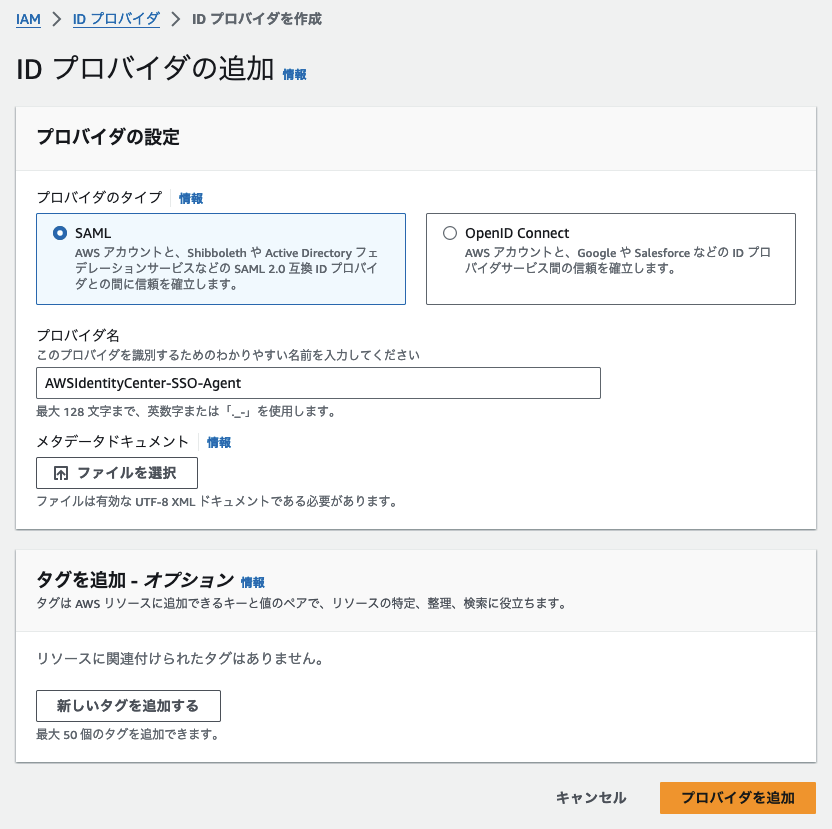Click the ID プロバイダを作成 breadcrumb text
The height and width of the screenshot is (829, 832).
257,19
